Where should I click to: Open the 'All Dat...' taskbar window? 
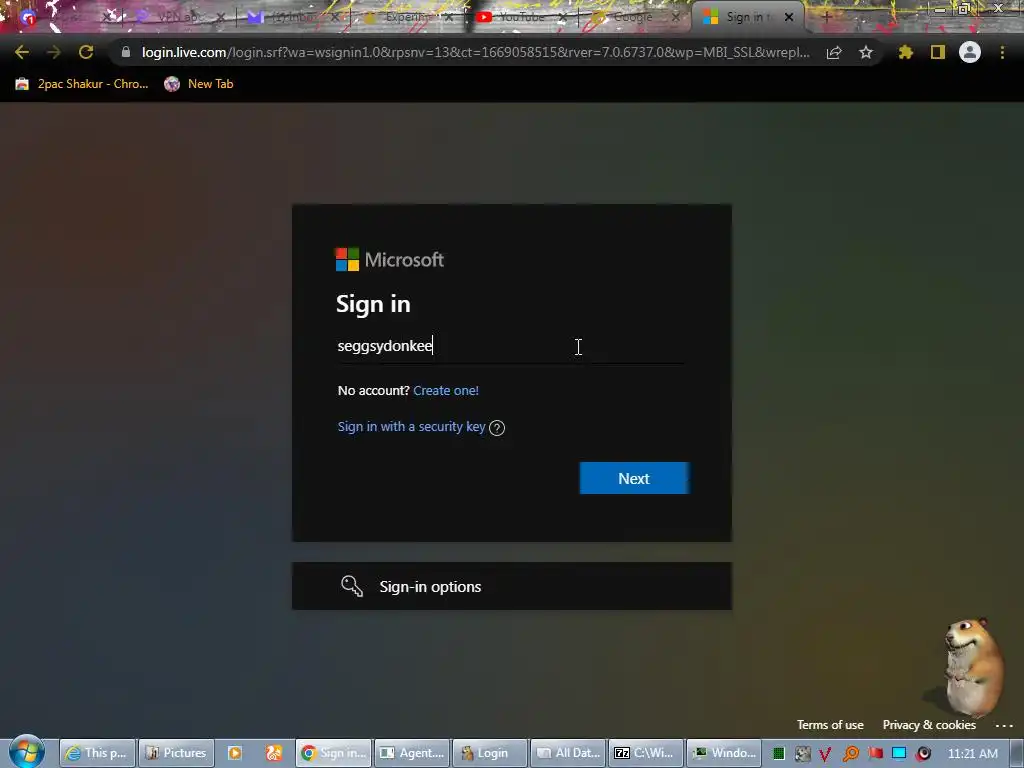[568, 753]
